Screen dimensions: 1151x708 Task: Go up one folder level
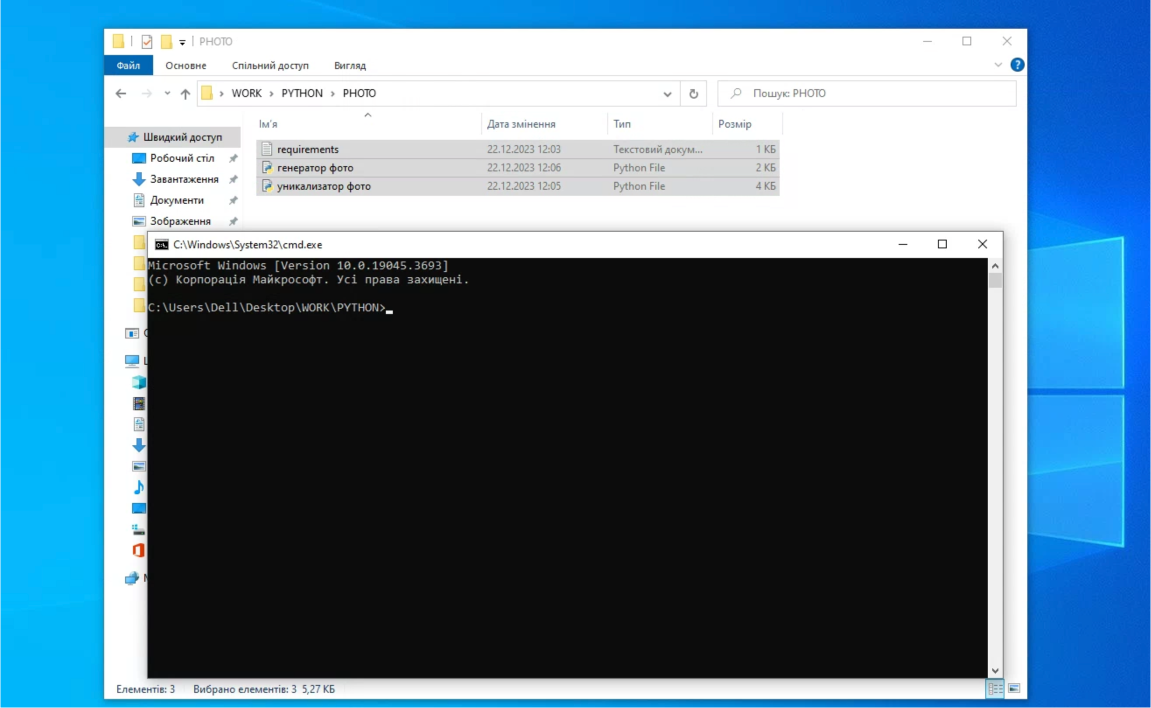[185, 93]
